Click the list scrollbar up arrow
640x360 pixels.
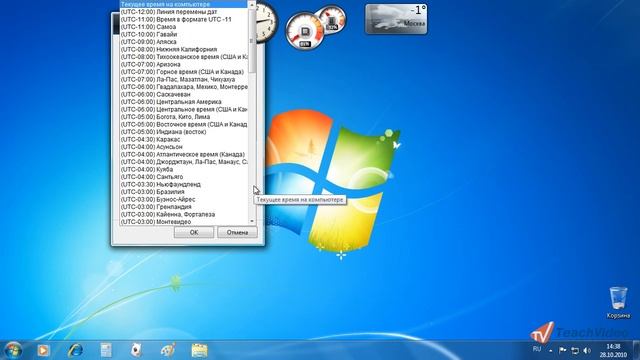252,5
